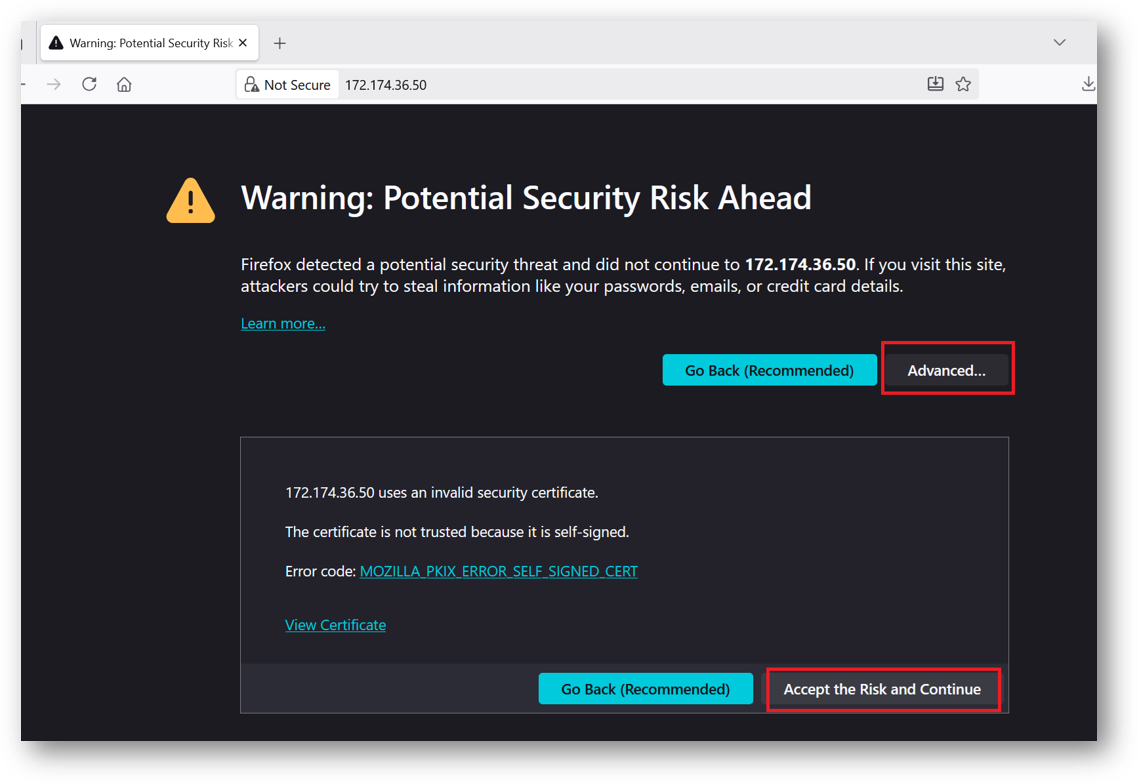Open the Learn more... link
The height and width of the screenshot is (783, 1139).
[x=283, y=323]
